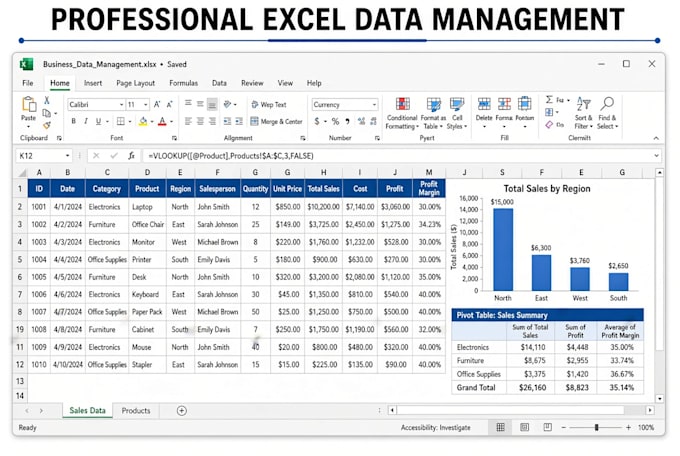Image resolution: width=680 pixels, height=456 pixels.
Task: Click the Increase Decimal icon
Action: [x=361, y=121]
